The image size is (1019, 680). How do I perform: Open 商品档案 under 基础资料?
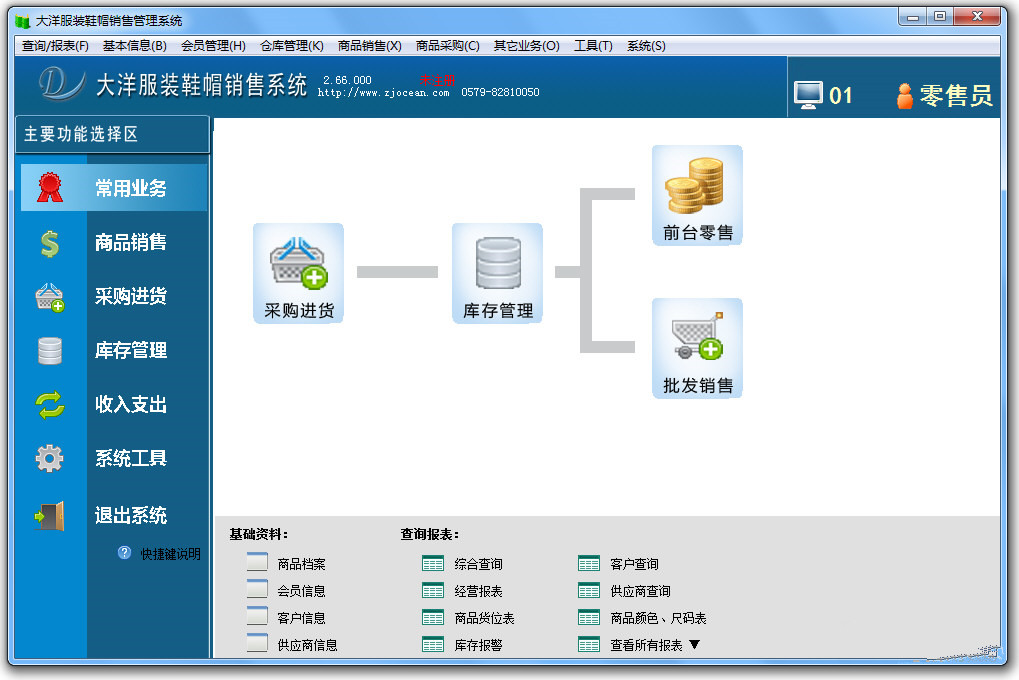point(301,564)
